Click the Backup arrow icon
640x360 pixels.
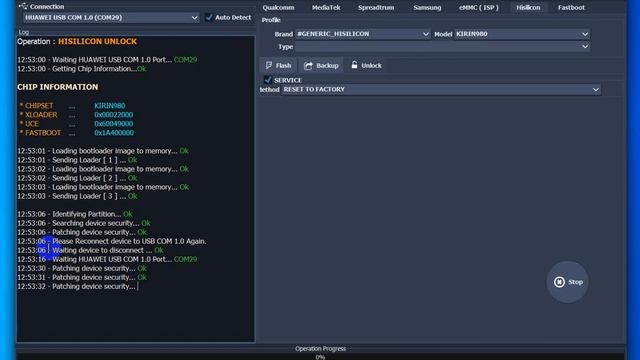308,66
